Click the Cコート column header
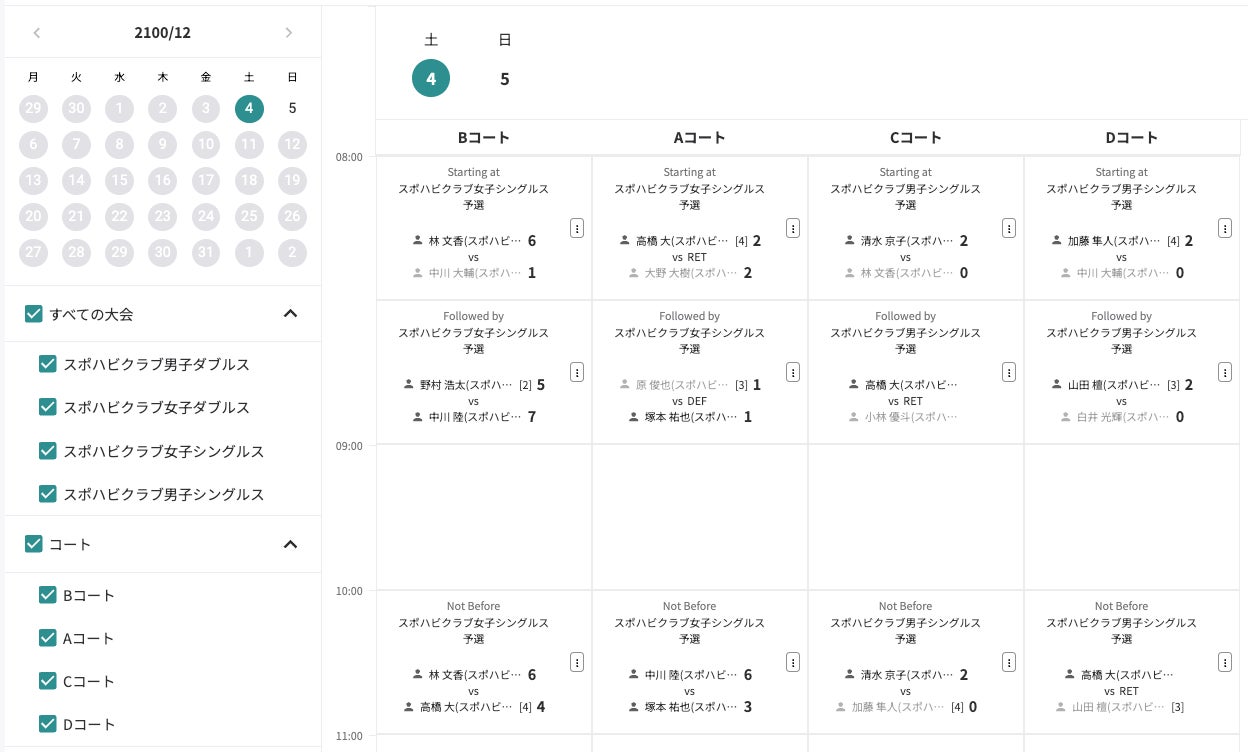The width and height of the screenshot is (1248, 752). [916, 138]
